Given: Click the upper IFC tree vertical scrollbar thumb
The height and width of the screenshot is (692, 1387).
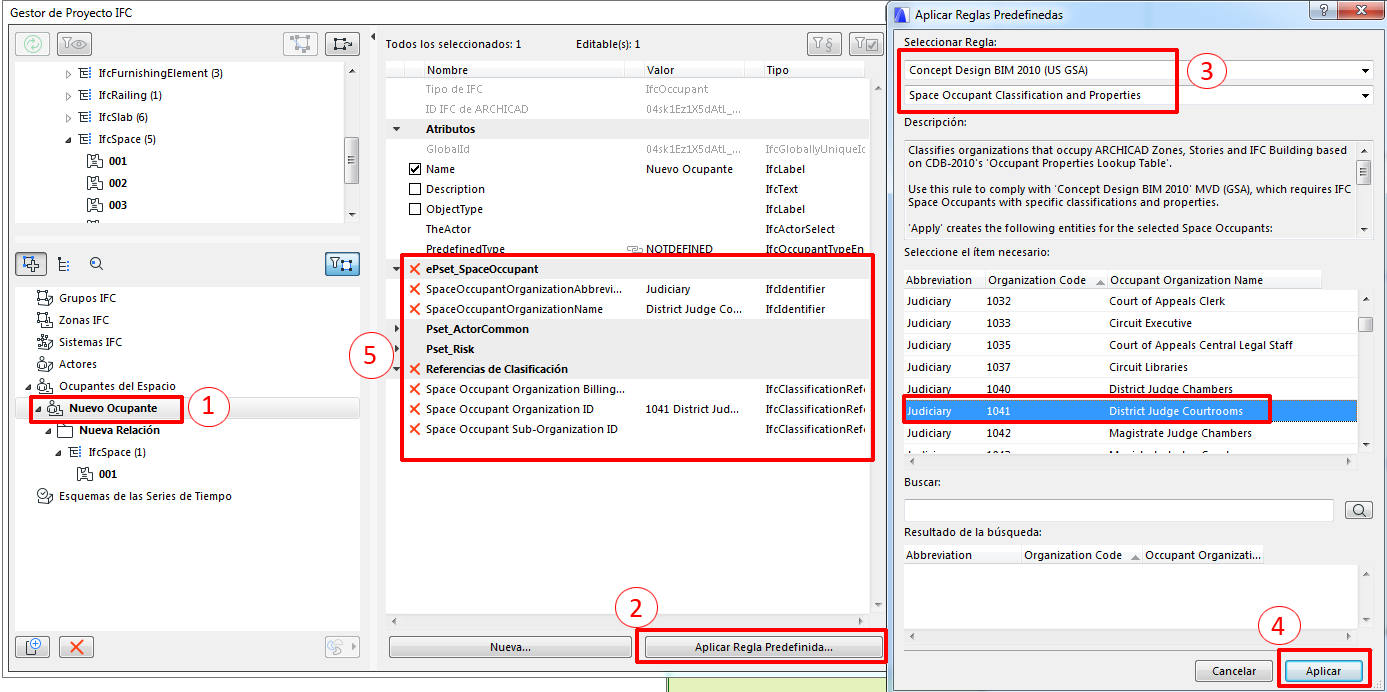Looking at the screenshot, I should (351, 161).
